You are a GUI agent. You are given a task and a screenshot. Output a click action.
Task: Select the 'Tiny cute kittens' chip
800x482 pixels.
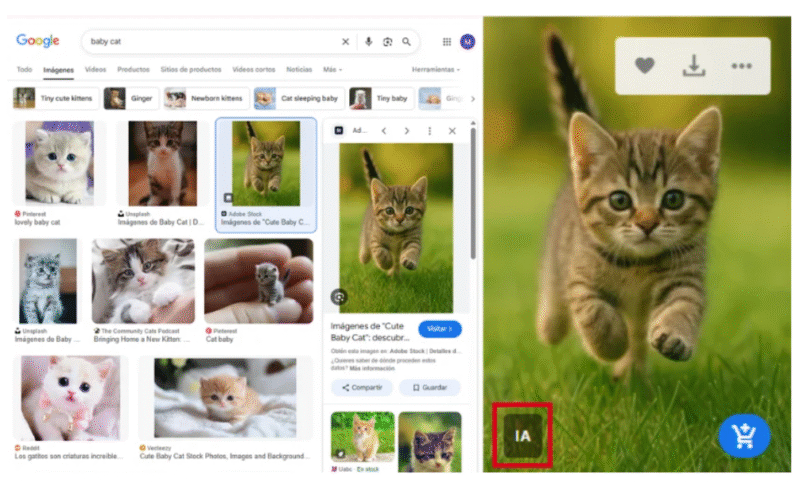pyautogui.click(x=55, y=98)
